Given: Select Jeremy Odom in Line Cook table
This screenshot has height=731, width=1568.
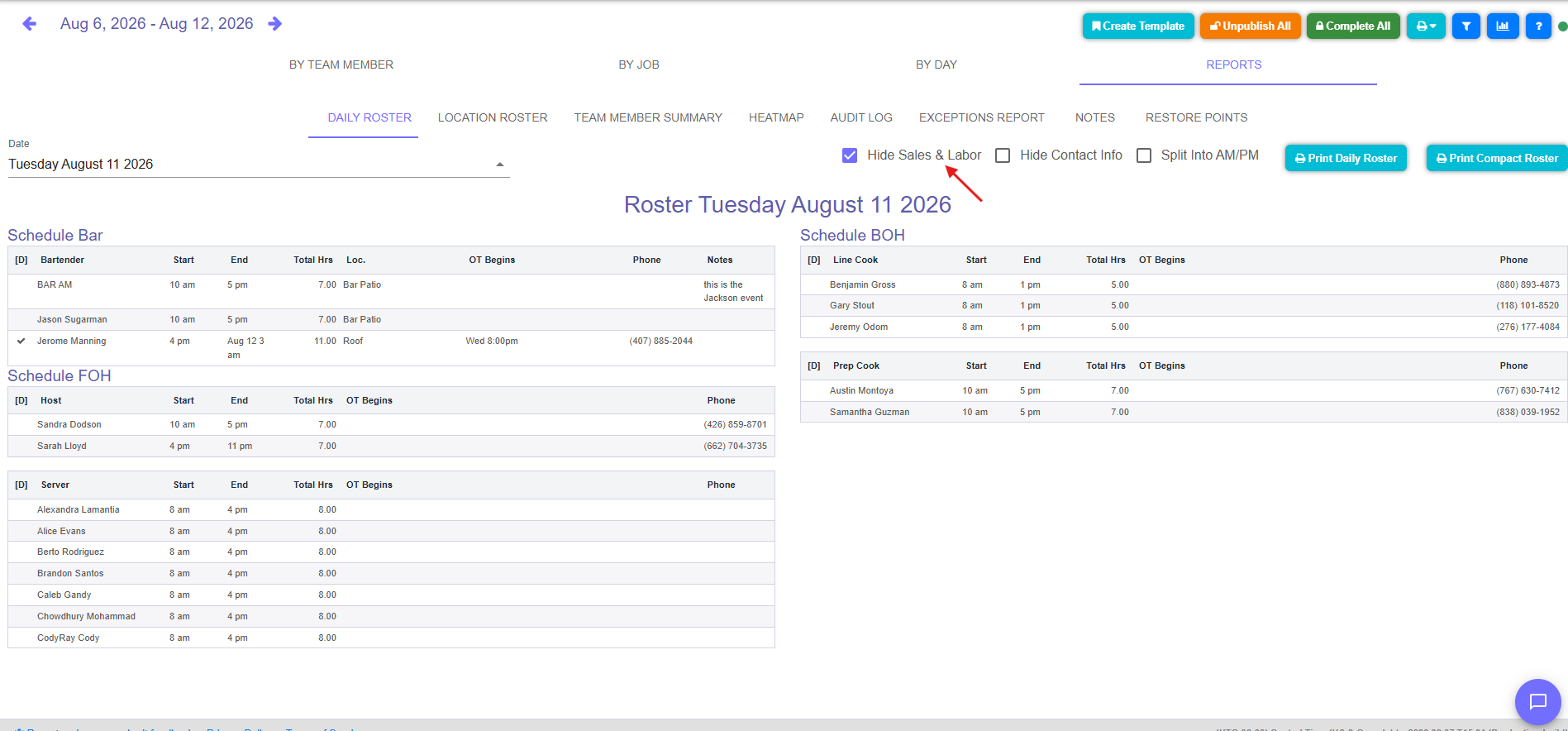Looking at the screenshot, I should [859, 327].
